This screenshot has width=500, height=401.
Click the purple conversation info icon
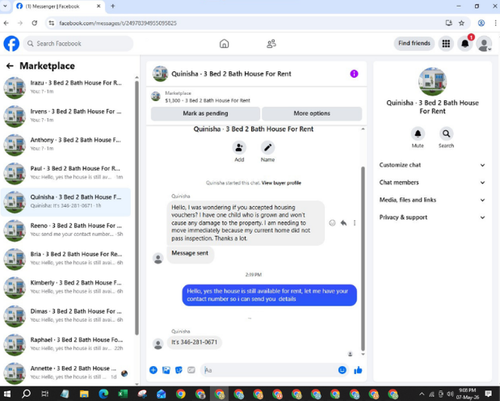point(354,74)
